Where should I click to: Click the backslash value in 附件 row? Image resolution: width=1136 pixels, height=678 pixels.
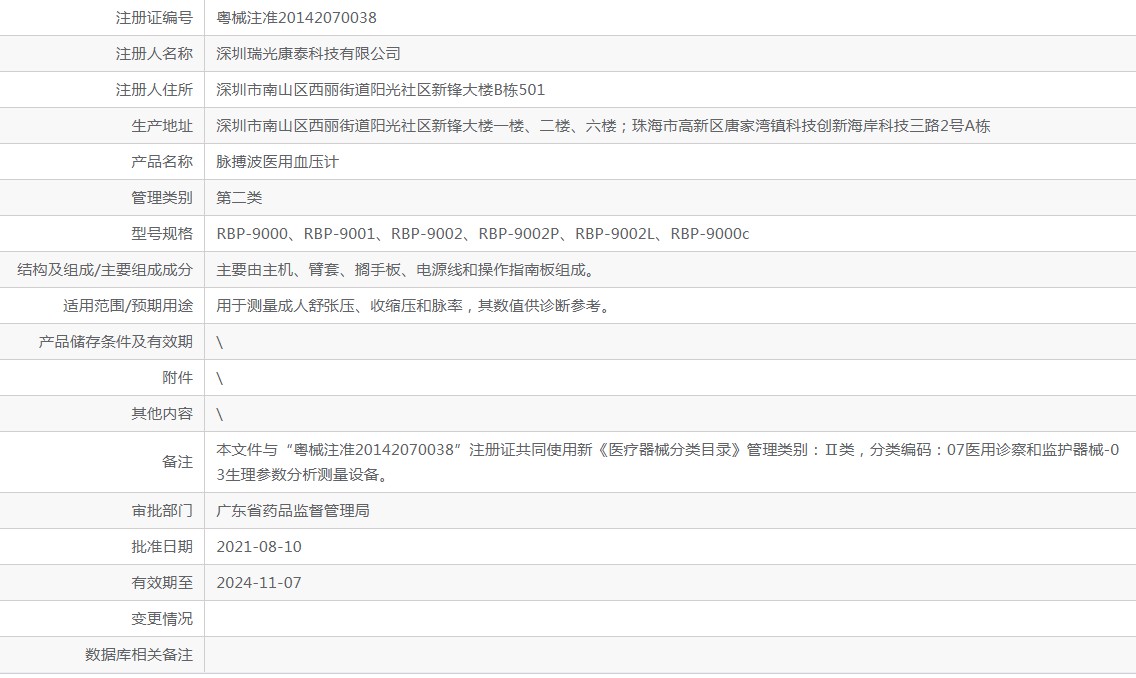220,379
